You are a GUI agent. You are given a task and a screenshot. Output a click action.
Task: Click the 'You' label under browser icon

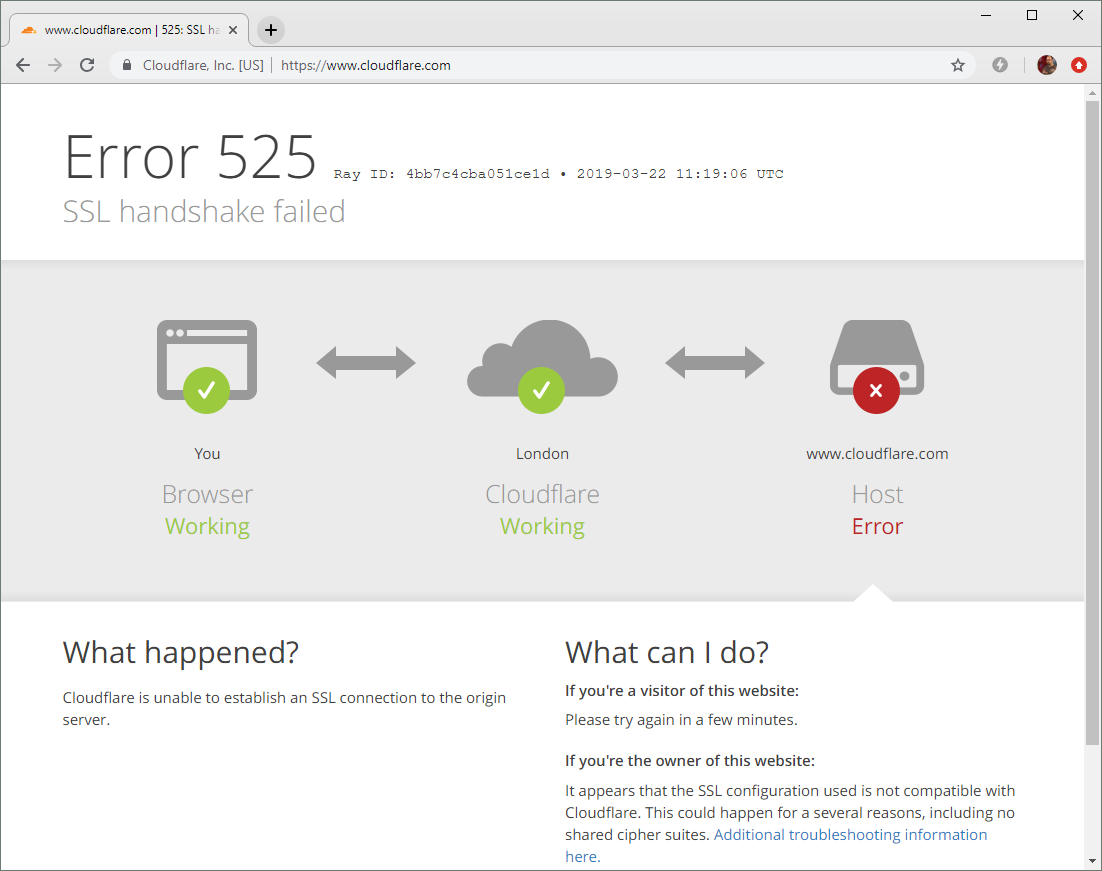(x=207, y=453)
